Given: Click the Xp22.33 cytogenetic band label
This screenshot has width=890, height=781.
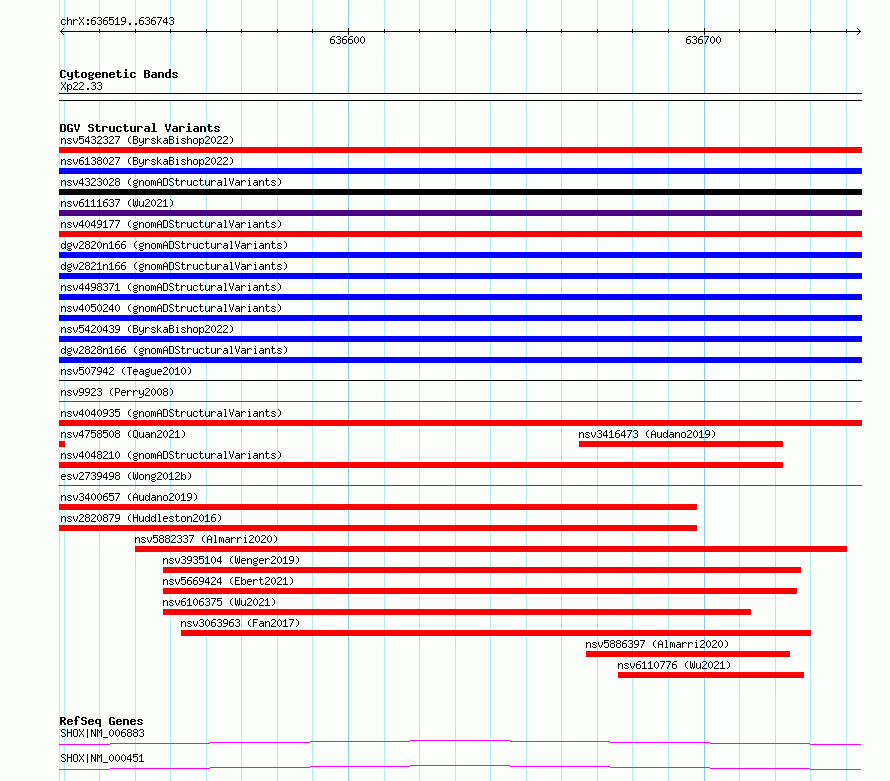Looking at the screenshot, I should click(81, 86).
